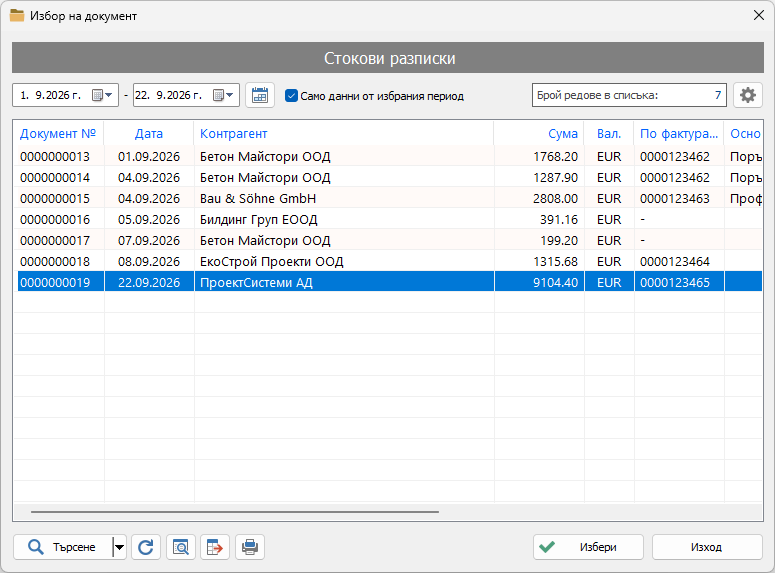
Task: Select document 0000000013 row
Action: (x=390, y=156)
